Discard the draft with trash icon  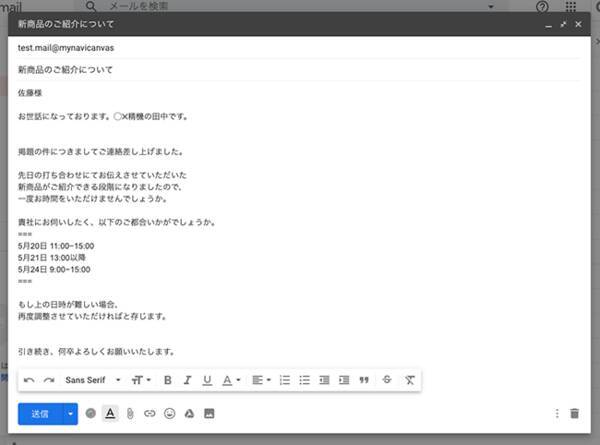coord(574,413)
